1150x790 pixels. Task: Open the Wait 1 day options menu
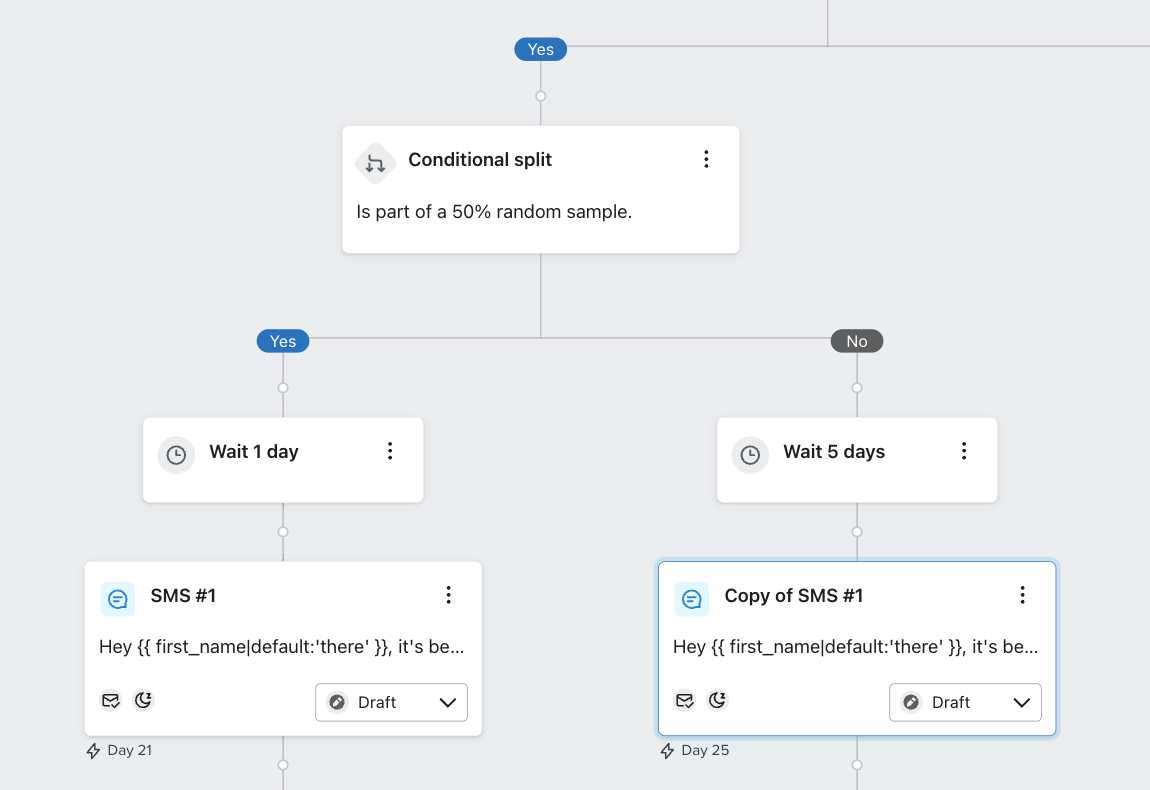390,451
